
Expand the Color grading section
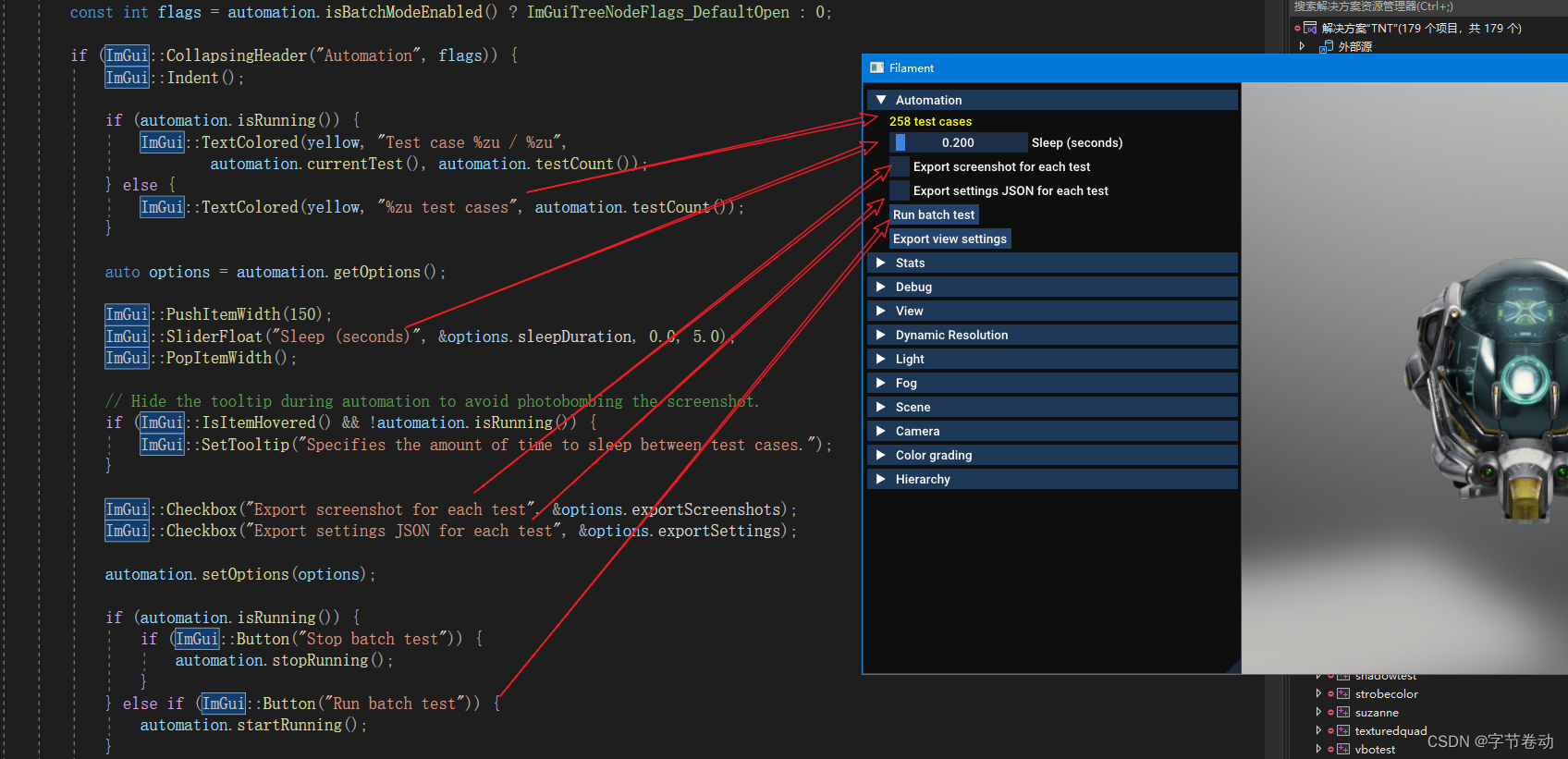click(x=1052, y=455)
